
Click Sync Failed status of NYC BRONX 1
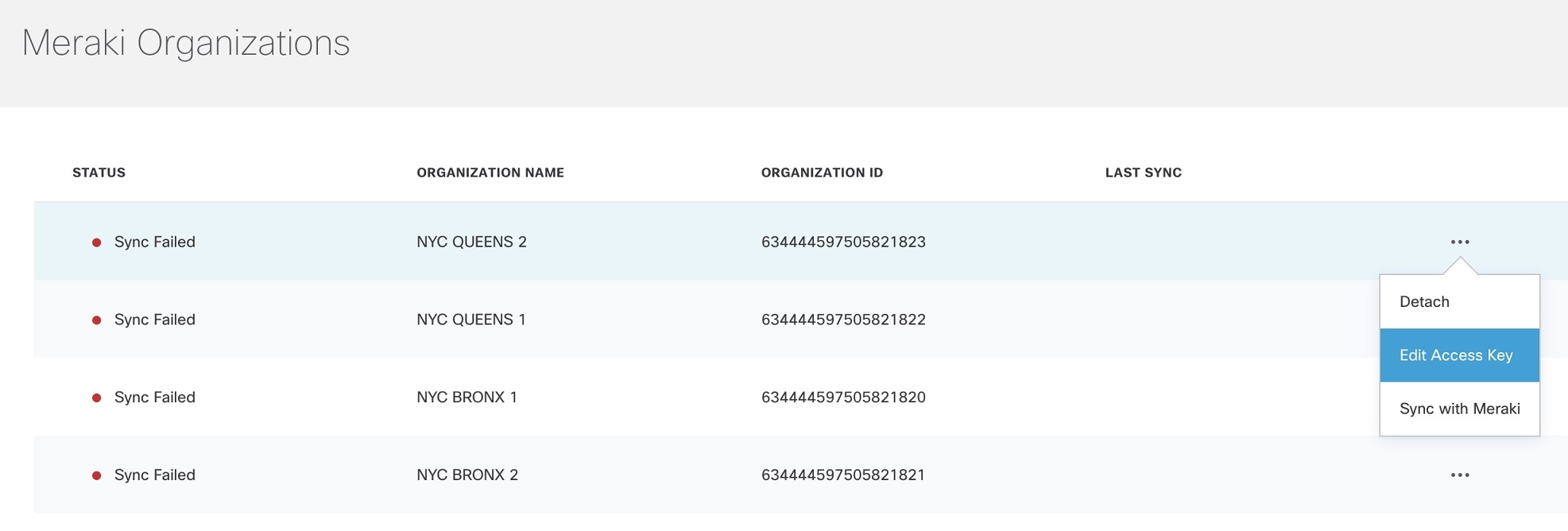pos(155,397)
